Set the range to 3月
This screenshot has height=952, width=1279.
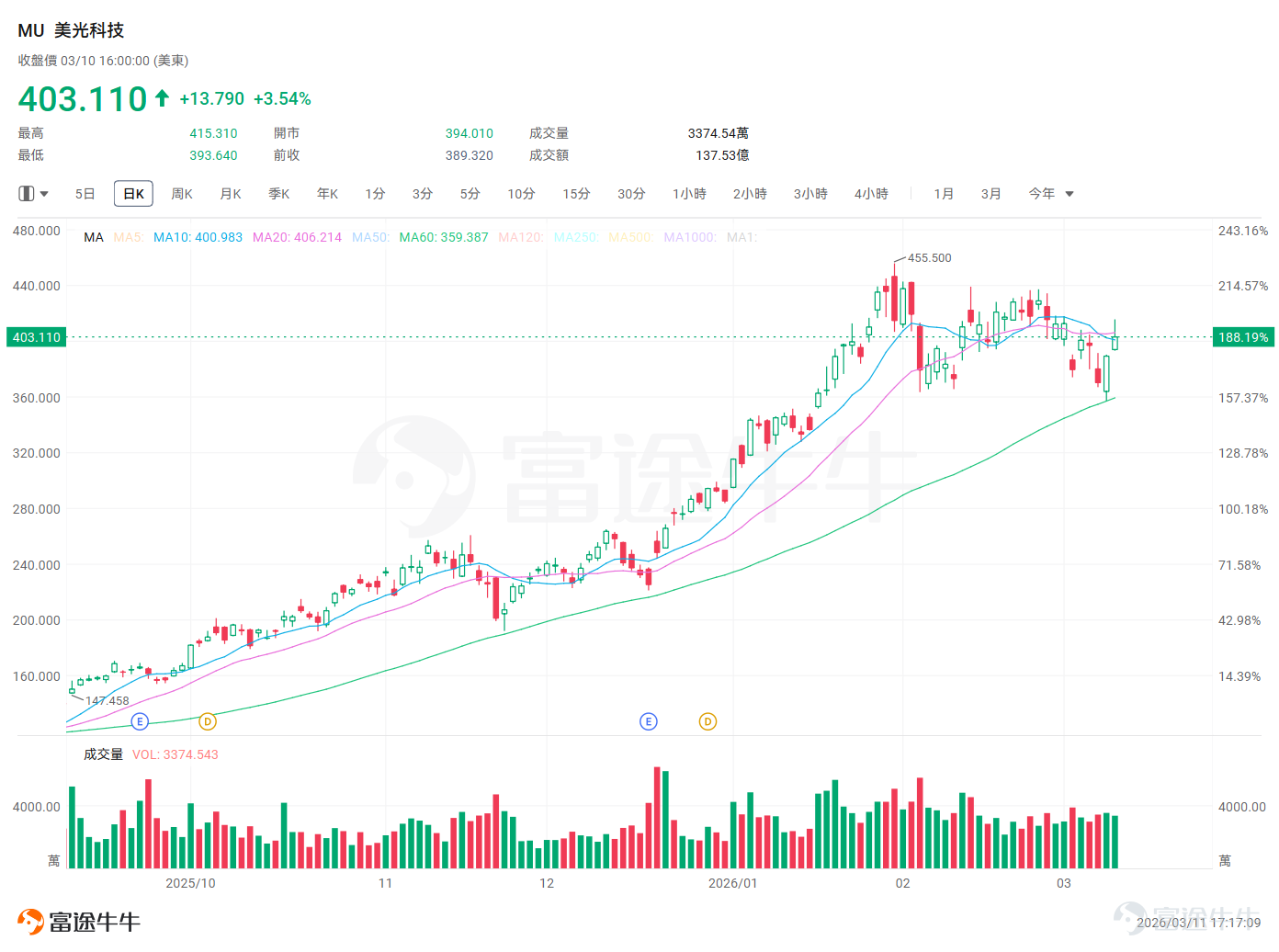(x=990, y=194)
